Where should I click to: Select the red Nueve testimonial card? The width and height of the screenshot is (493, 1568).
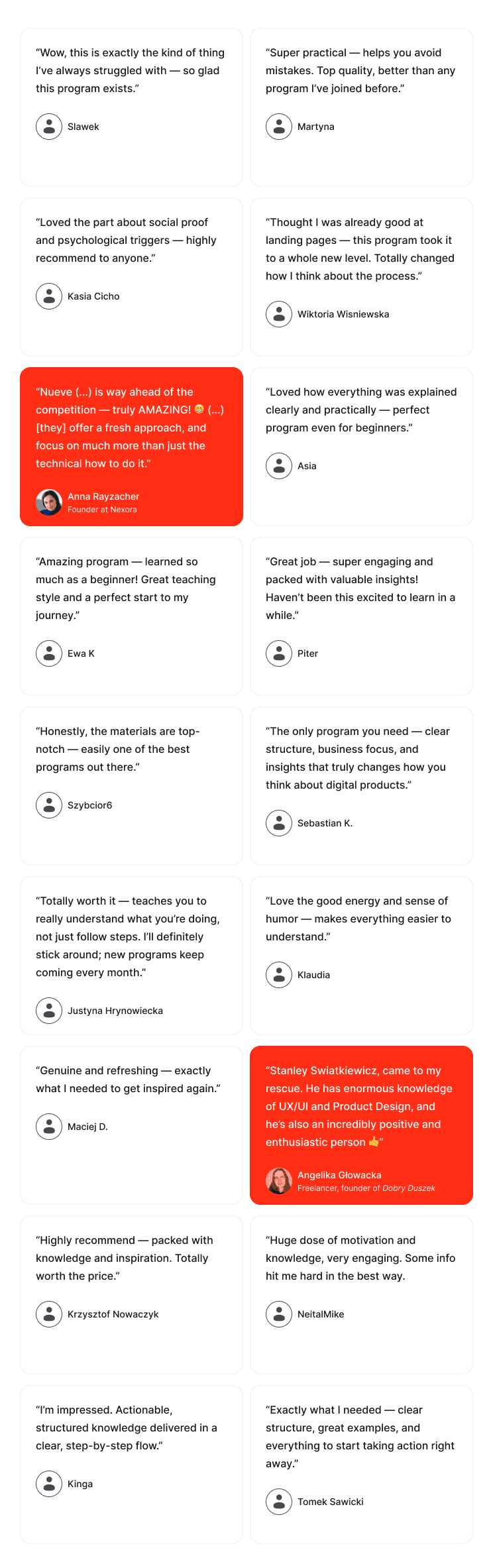point(131,447)
